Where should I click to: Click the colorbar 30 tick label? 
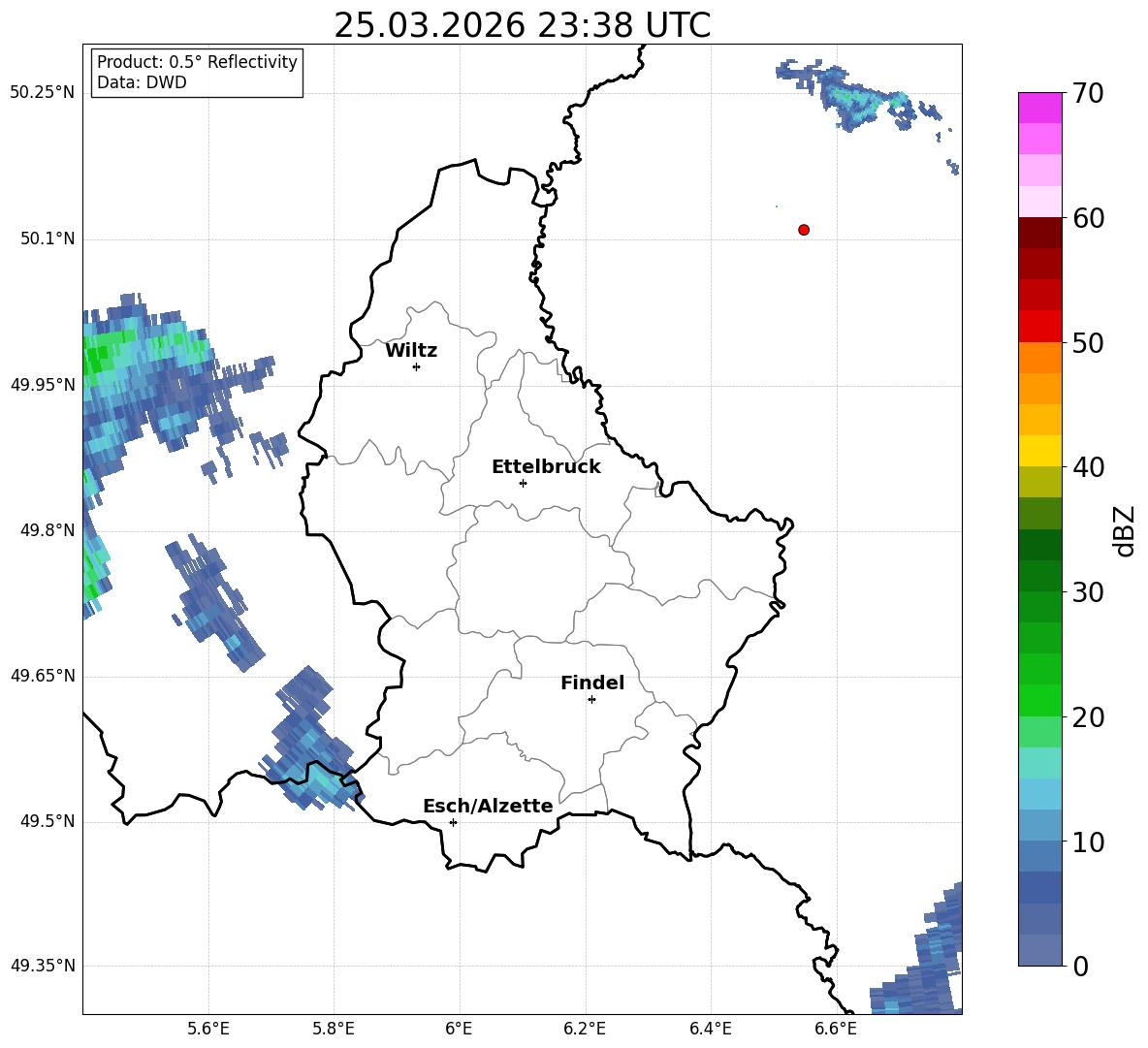[1088, 592]
